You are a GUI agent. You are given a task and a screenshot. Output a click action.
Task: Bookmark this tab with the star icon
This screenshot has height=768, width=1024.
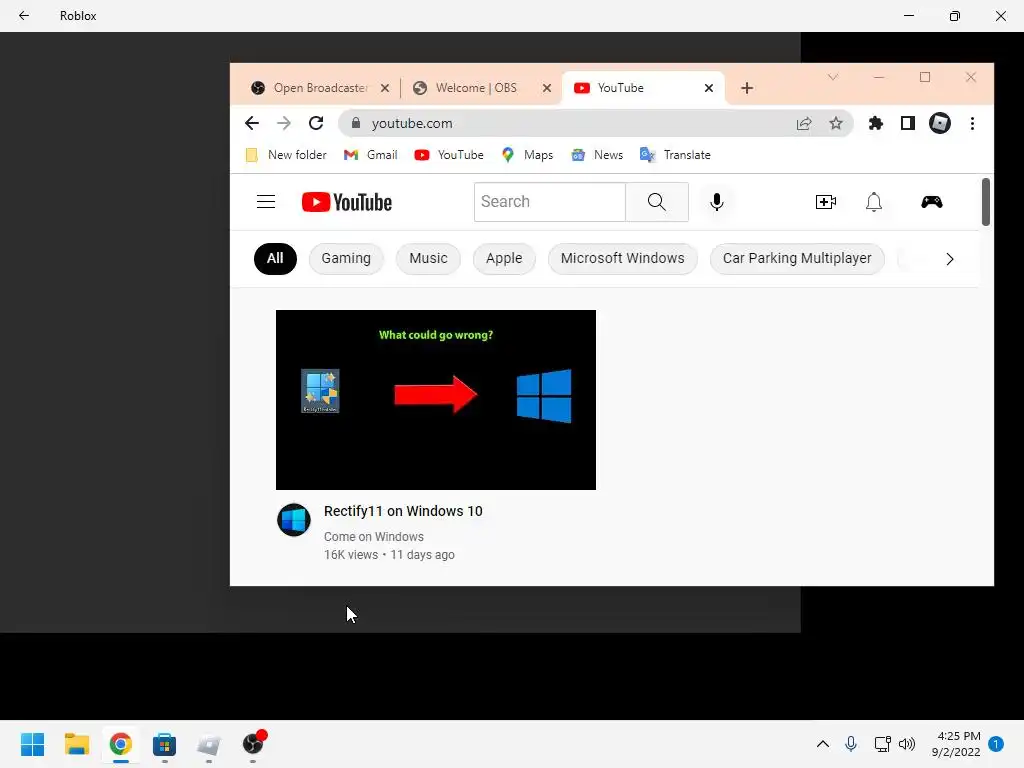click(836, 123)
